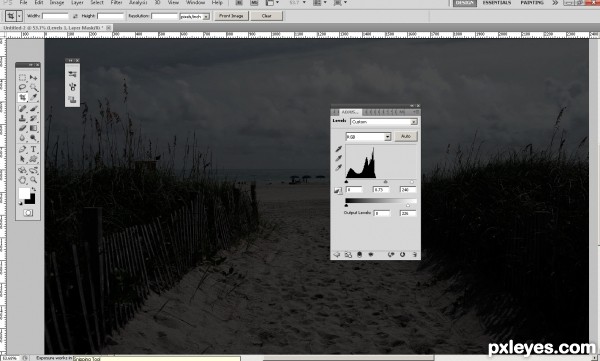Click the Front Image button

[232, 16]
